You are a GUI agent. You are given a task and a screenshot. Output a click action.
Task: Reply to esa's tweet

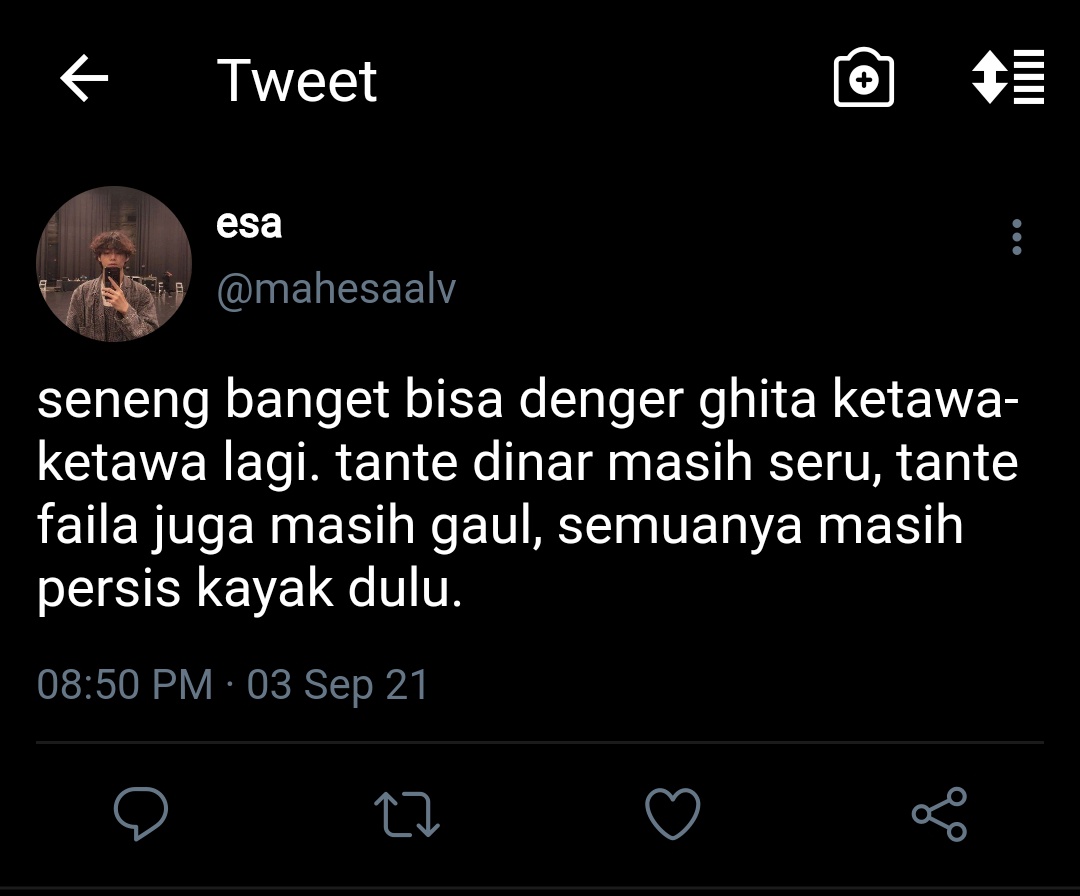(x=141, y=813)
